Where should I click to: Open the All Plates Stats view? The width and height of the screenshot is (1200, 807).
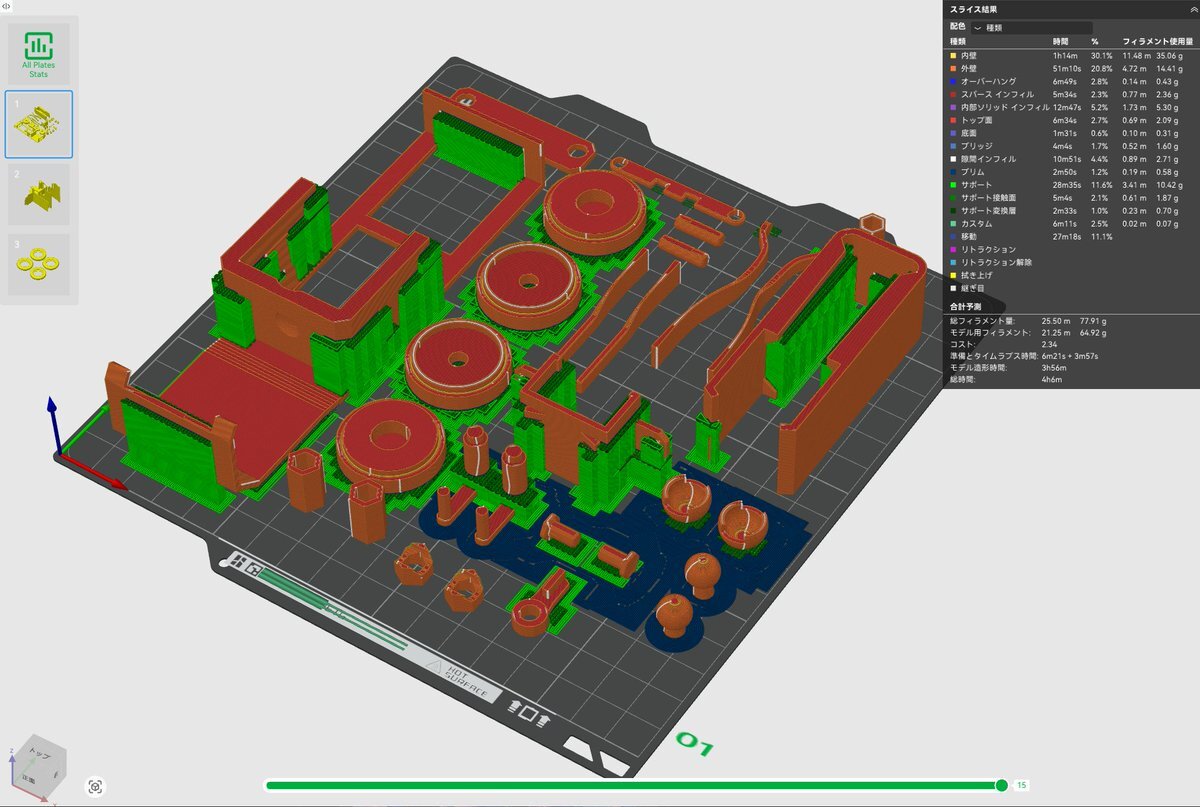click(x=39, y=53)
